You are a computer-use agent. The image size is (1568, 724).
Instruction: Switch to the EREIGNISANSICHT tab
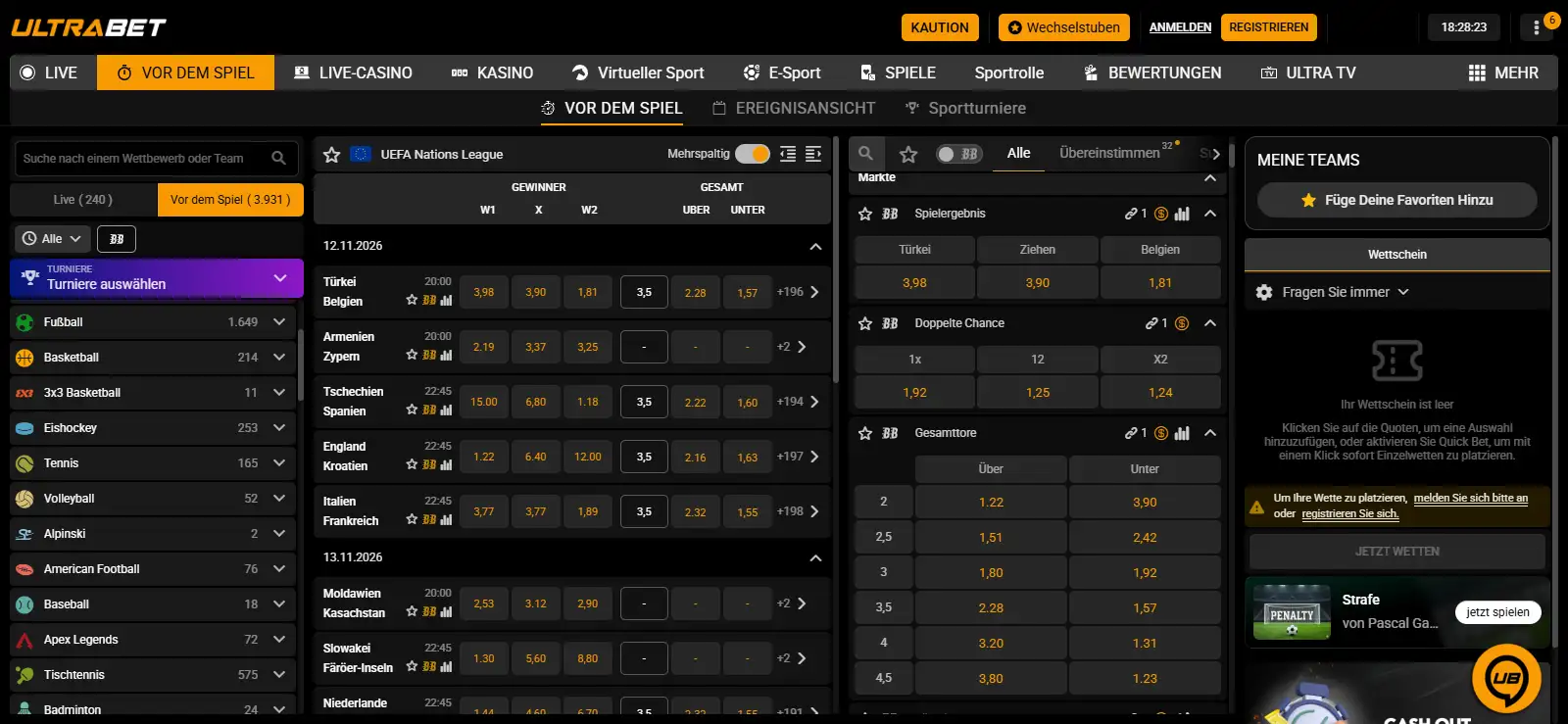click(794, 108)
